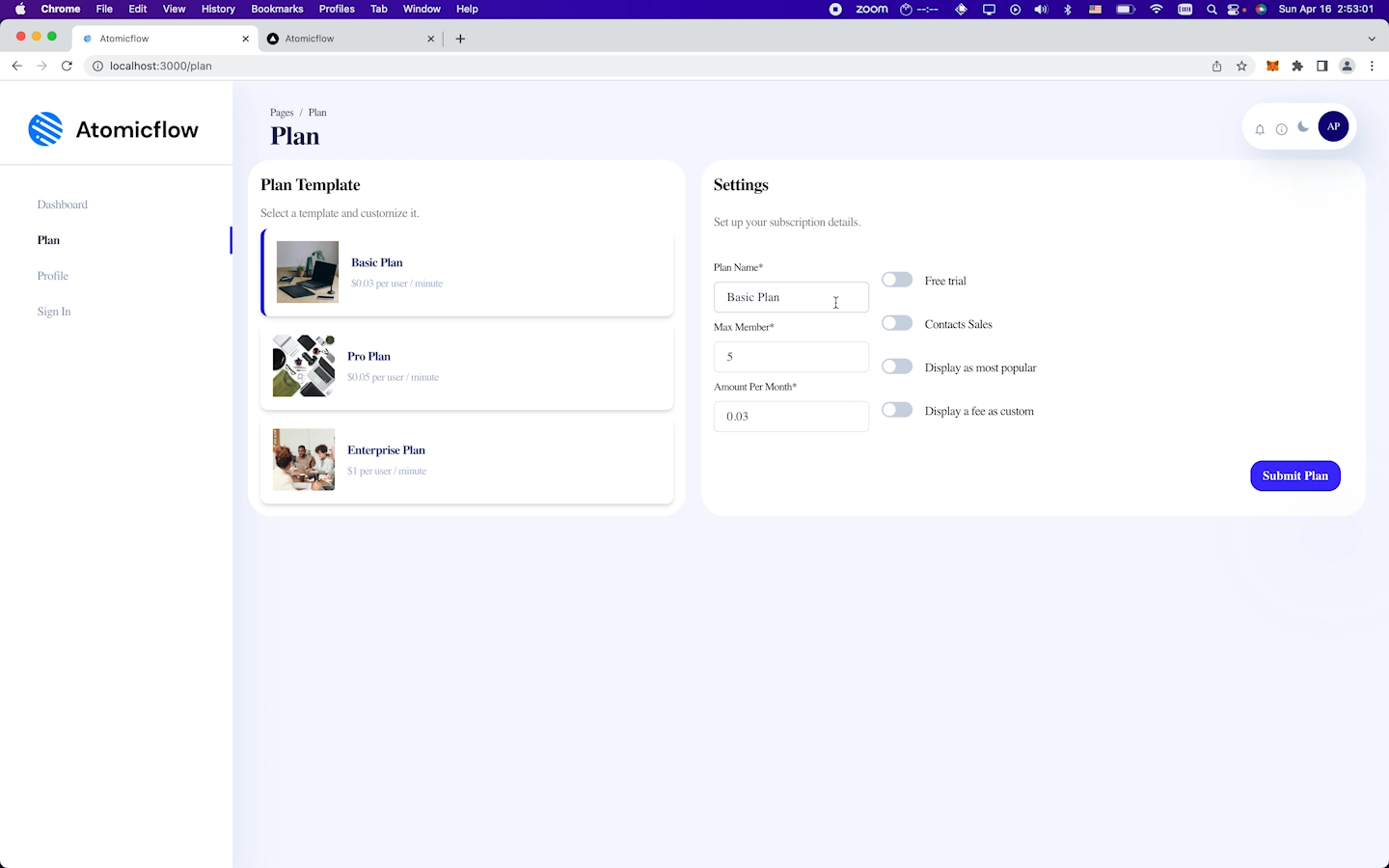Screen dimensions: 1389x868
Task: Open Control Center in menu bar
Action: tap(1234, 9)
